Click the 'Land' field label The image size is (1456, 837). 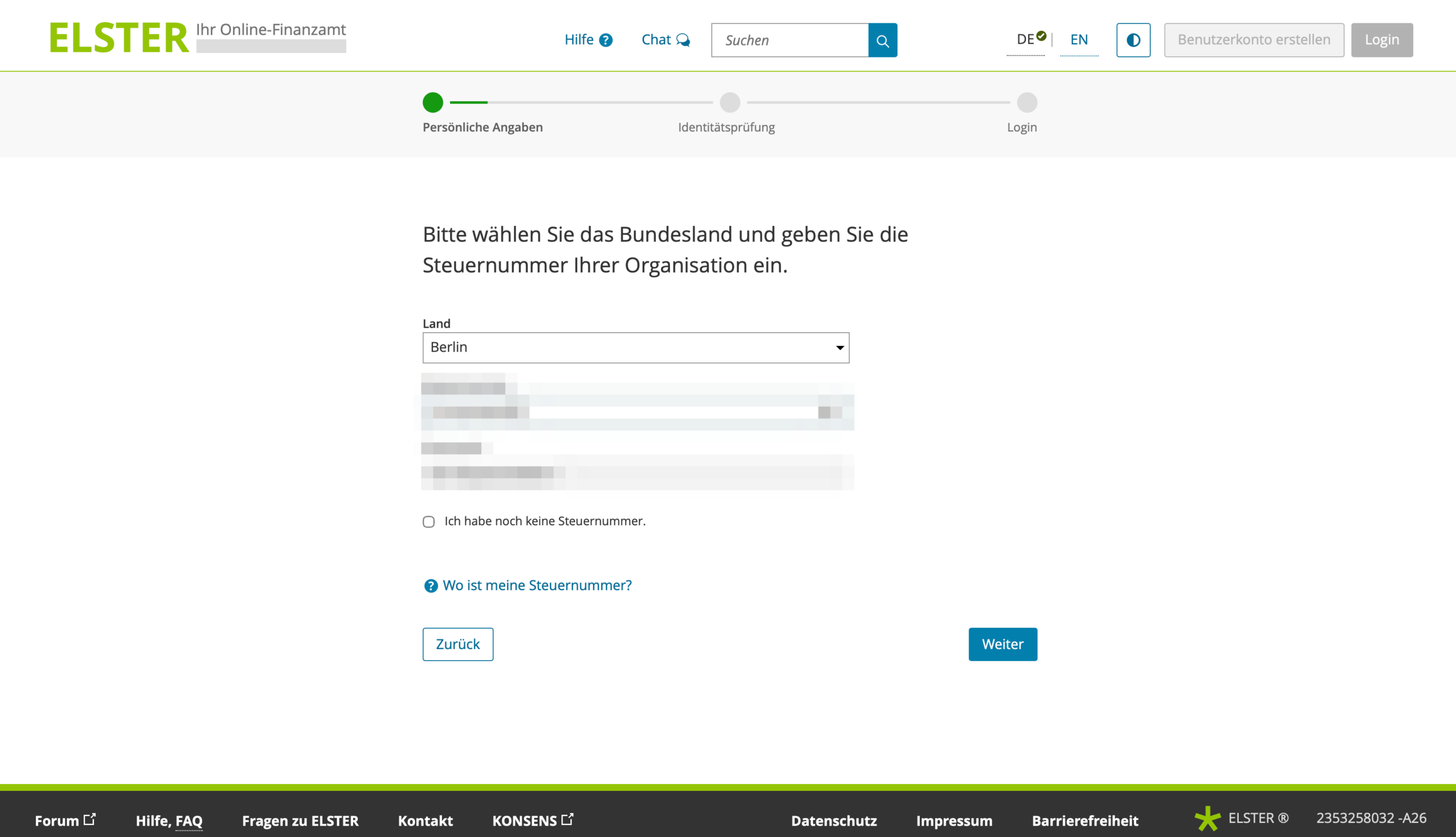tap(436, 323)
